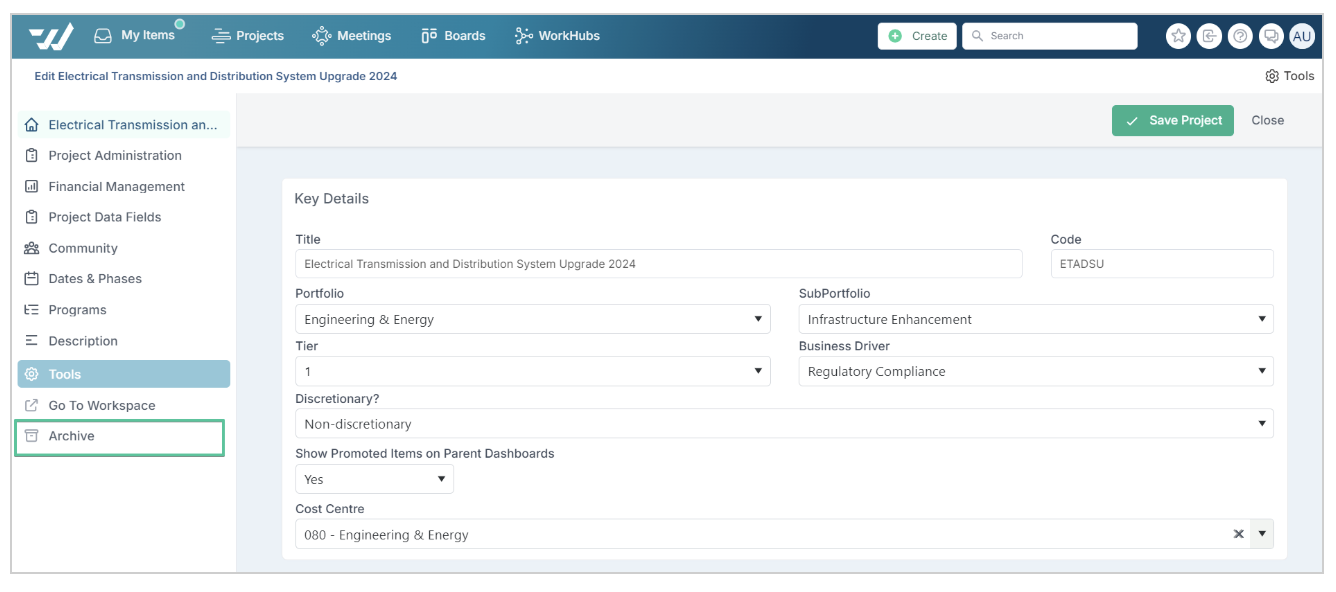The height and width of the screenshot is (592, 1336).
Task: Expand the SubPortfolio dropdown
Action: tap(1036, 320)
